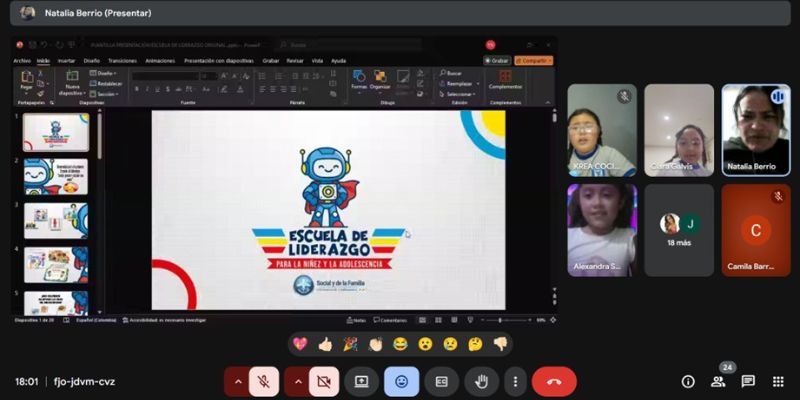Switch to the Insertar ribbon tab
Image resolution: width=800 pixels, height=400 pixels.
[66, 61]
